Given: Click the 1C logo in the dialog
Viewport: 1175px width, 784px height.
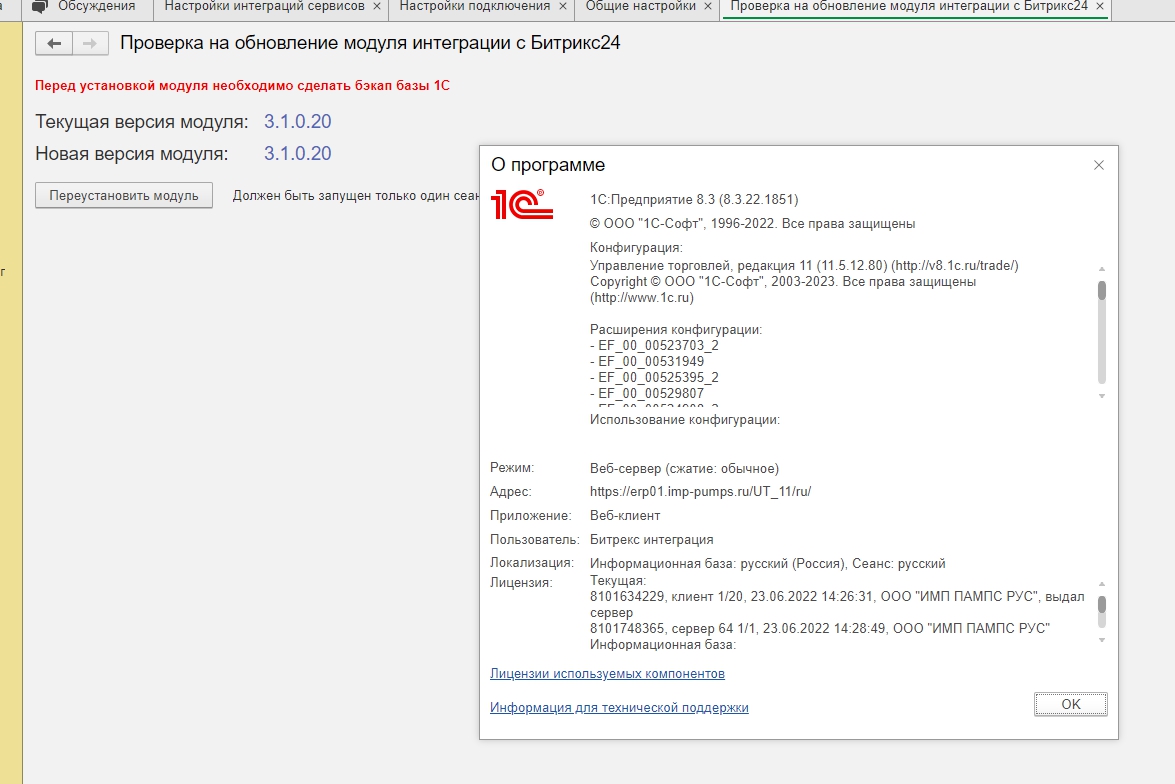Looking at the screenshot, I should coord(521,205).
